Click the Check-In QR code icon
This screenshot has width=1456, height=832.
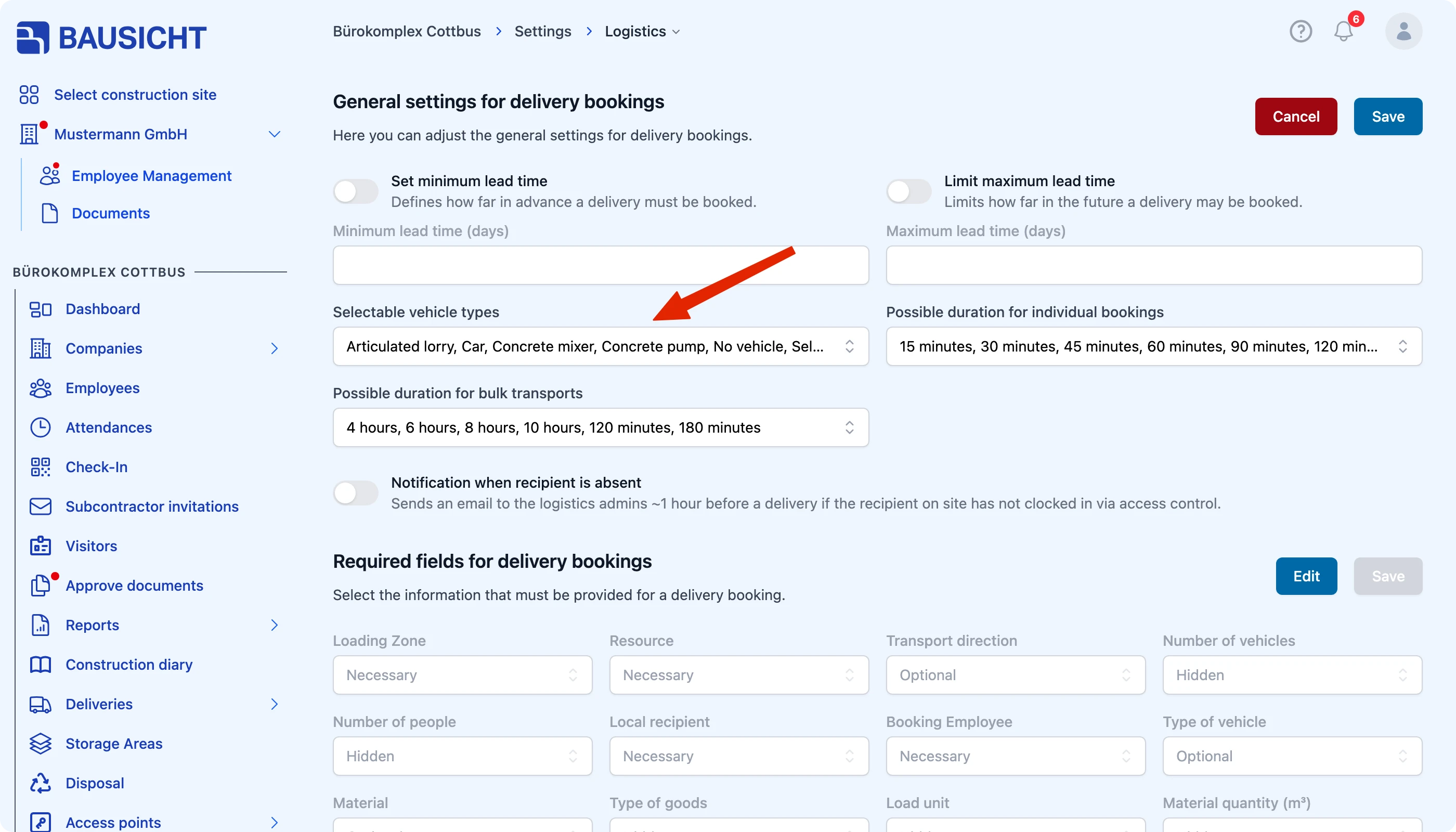coord(41,467)
